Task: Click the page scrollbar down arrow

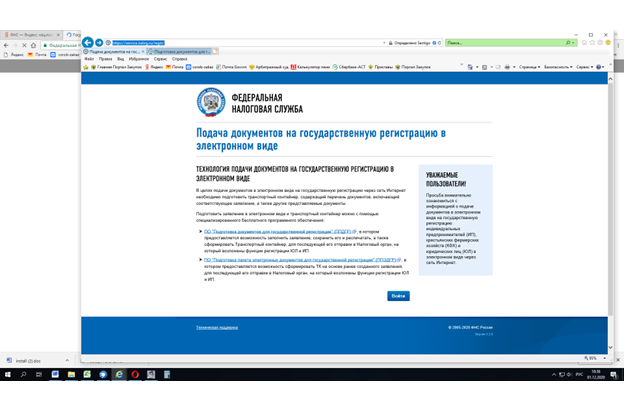Action: [x=610, y=347]
